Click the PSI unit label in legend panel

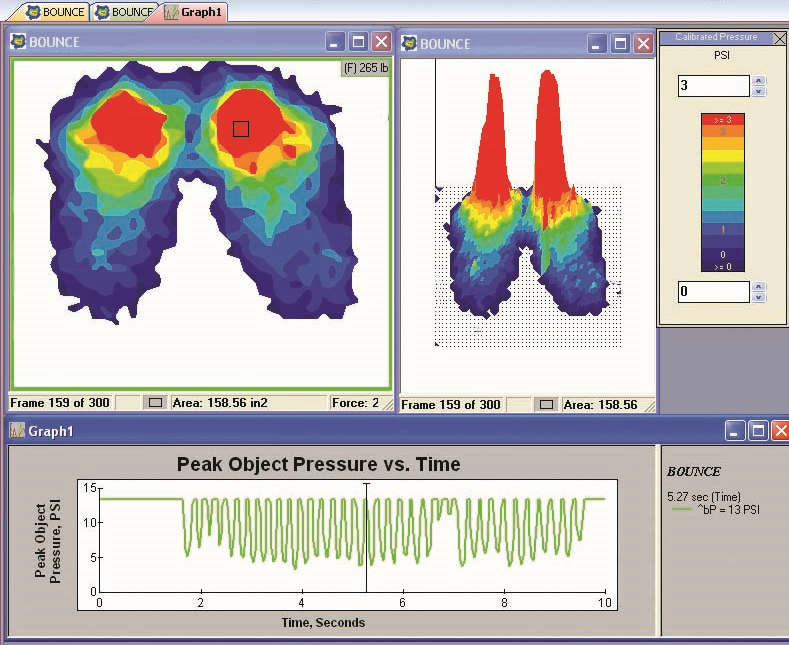click(722, 55)
